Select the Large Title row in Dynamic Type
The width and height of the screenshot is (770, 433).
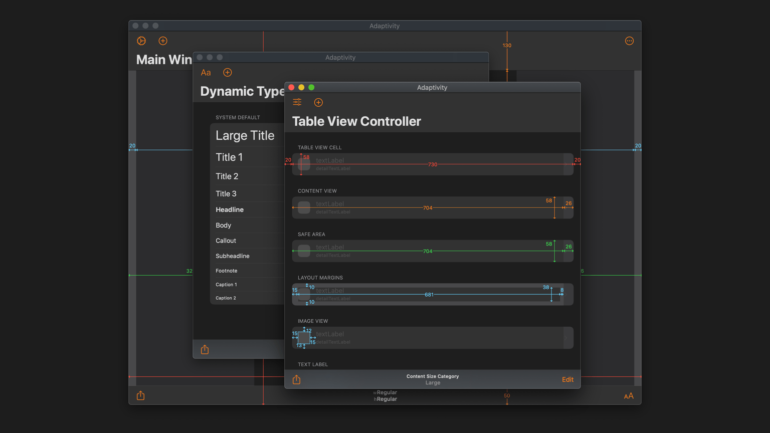(x=248, y=135)
